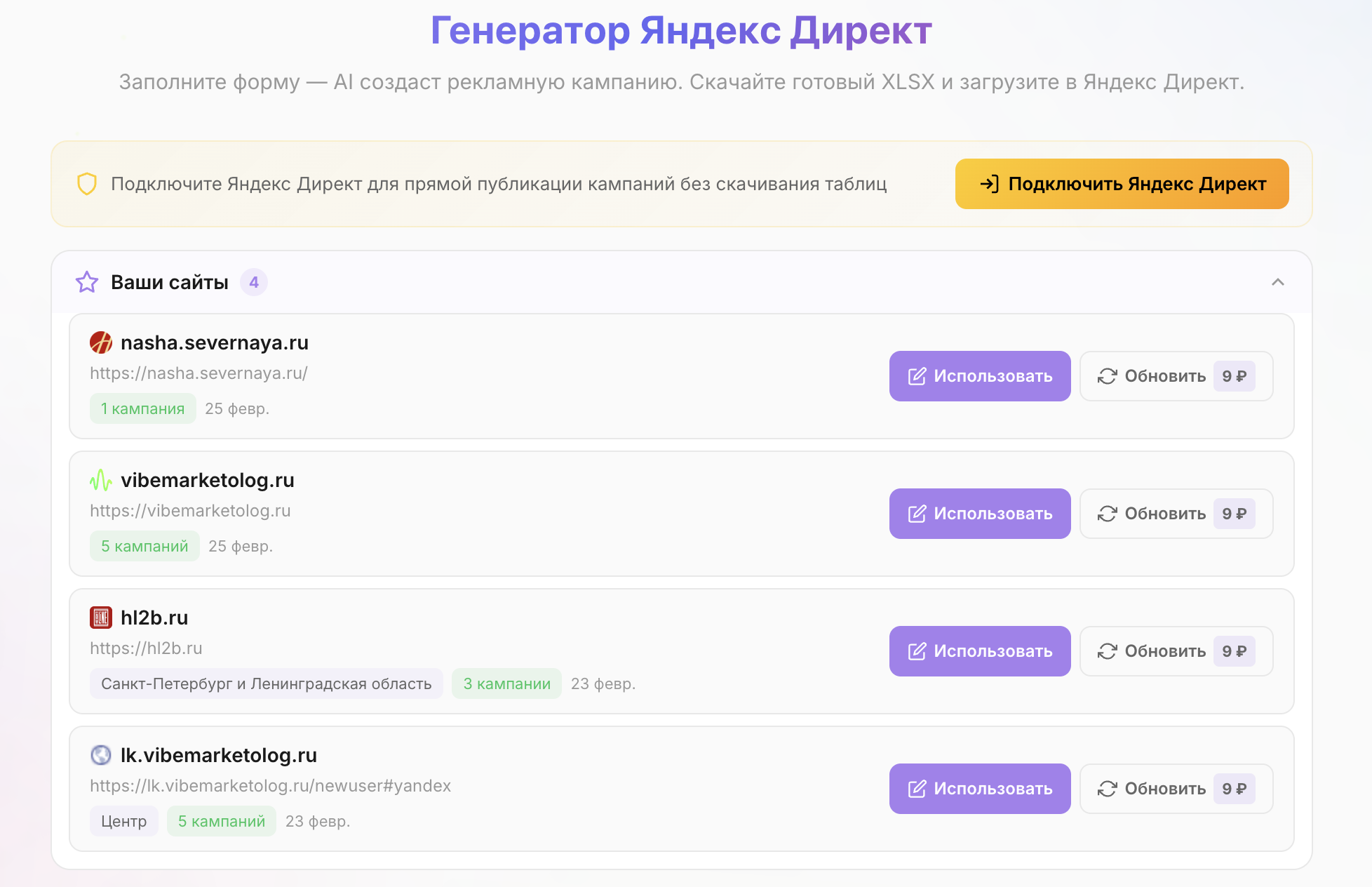Click the star icon beside Ваши сайты
1372x887 pixels.
(x=87, y=282)
